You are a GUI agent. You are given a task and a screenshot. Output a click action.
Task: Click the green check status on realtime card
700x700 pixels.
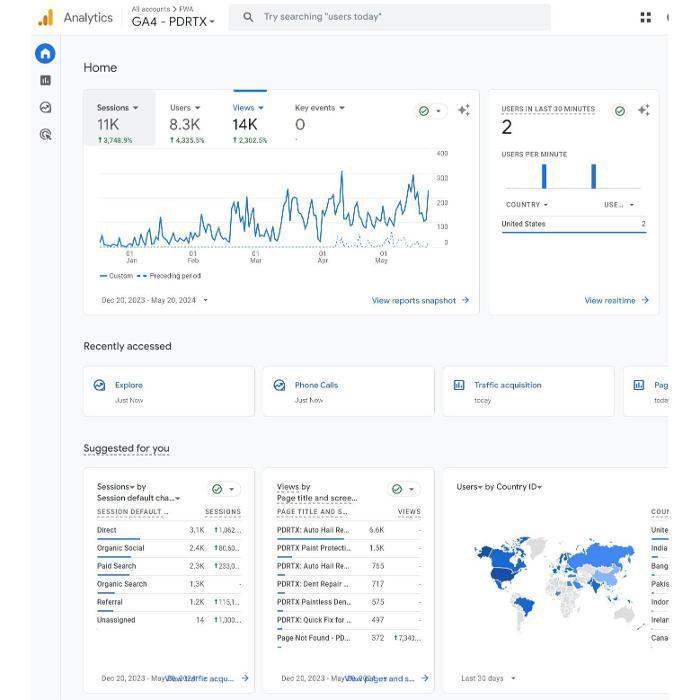(620, 111)
